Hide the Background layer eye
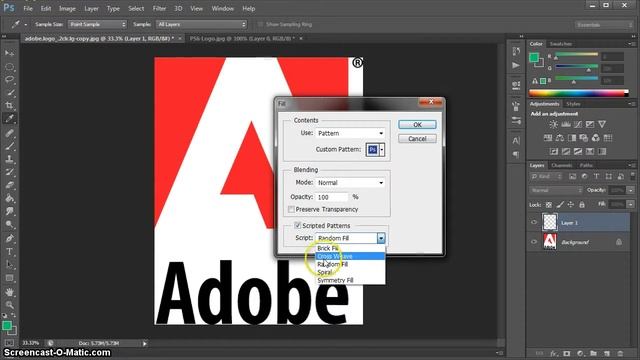 point(534,242)
